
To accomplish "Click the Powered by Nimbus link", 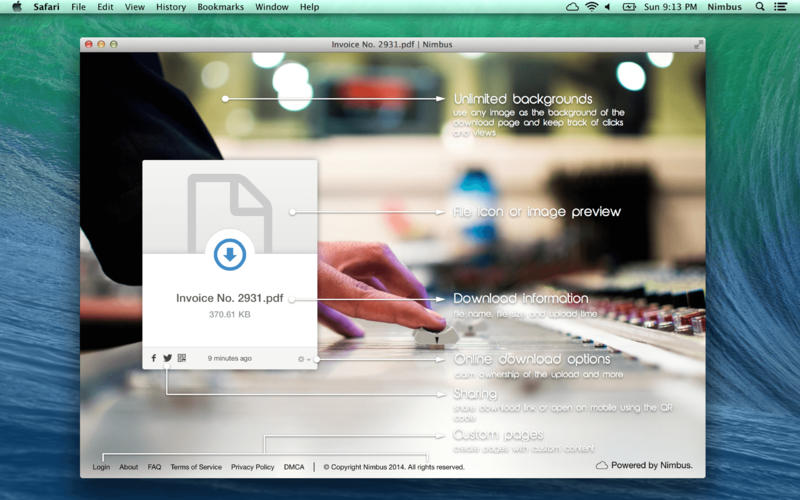I will [644, 465].
